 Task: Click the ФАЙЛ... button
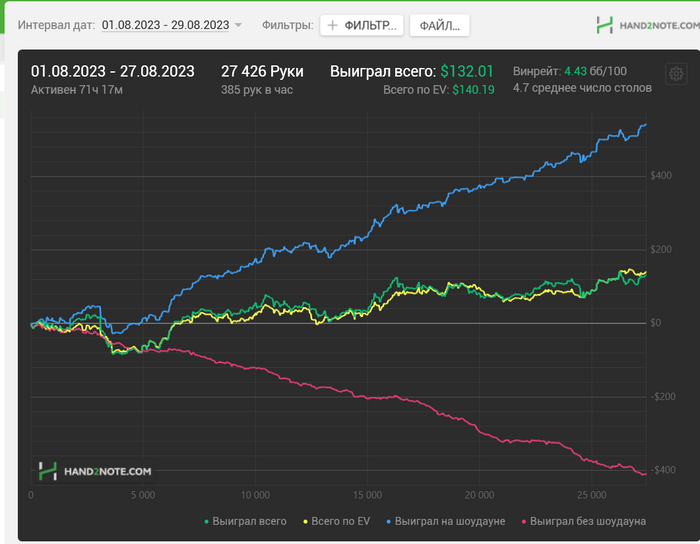tap(439, 25)
